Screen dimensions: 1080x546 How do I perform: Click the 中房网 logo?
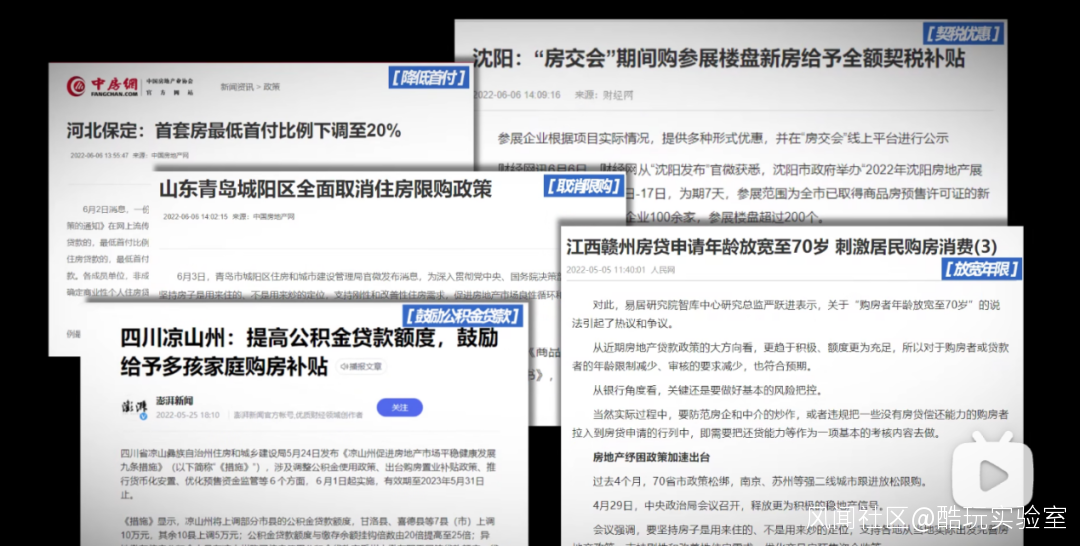(x=103, y=86)
